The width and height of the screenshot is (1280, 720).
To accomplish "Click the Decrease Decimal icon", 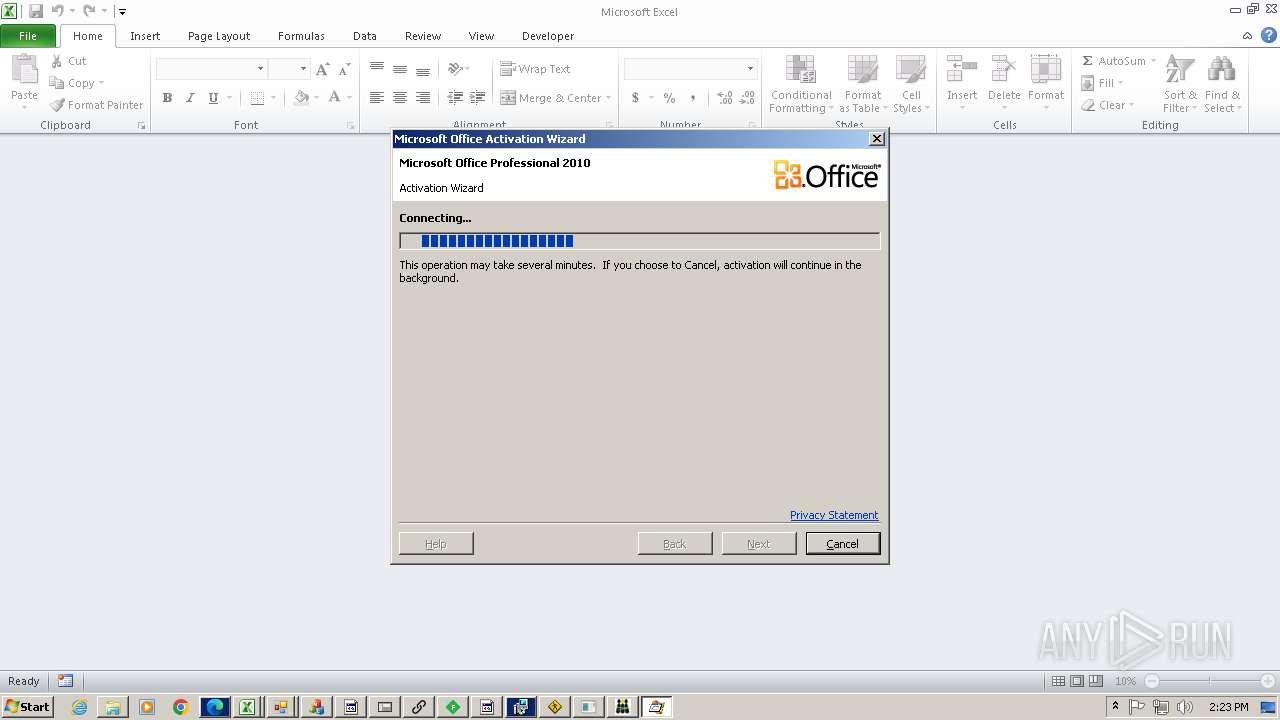I will pyautogui.click(x=748, y=98).
